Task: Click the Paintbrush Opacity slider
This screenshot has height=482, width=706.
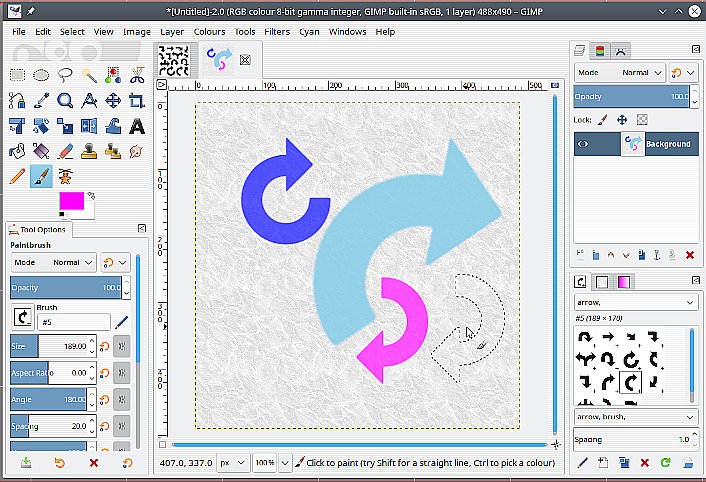Action: pos(66,288)
